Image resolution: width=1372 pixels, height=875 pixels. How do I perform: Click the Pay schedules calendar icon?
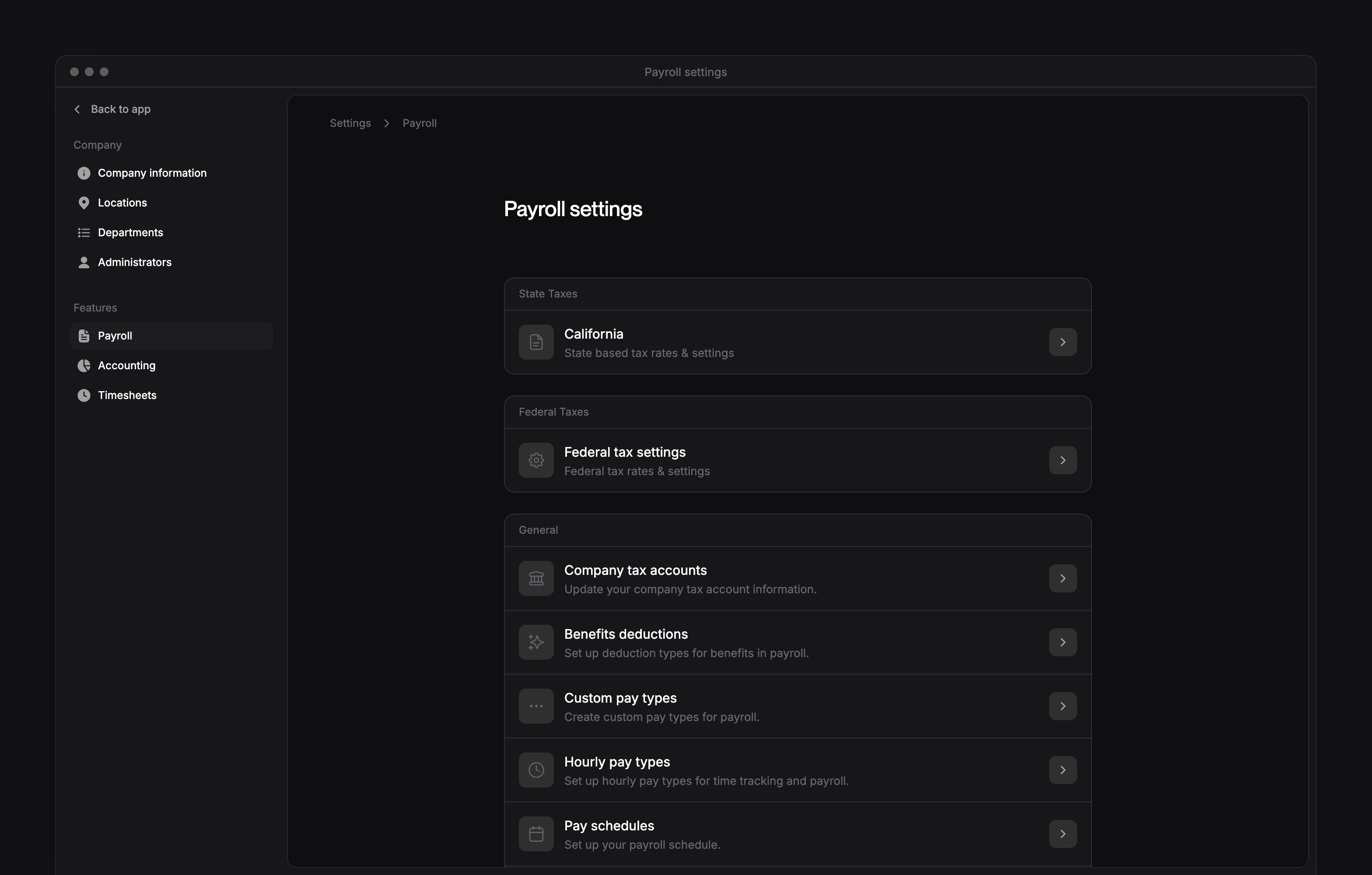coord(536,834)
